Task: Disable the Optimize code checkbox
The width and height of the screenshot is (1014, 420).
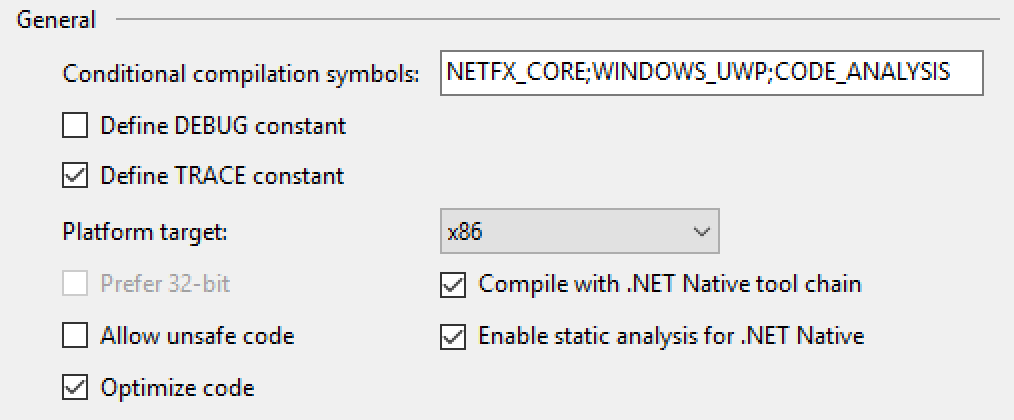Action: coord(75,387)
